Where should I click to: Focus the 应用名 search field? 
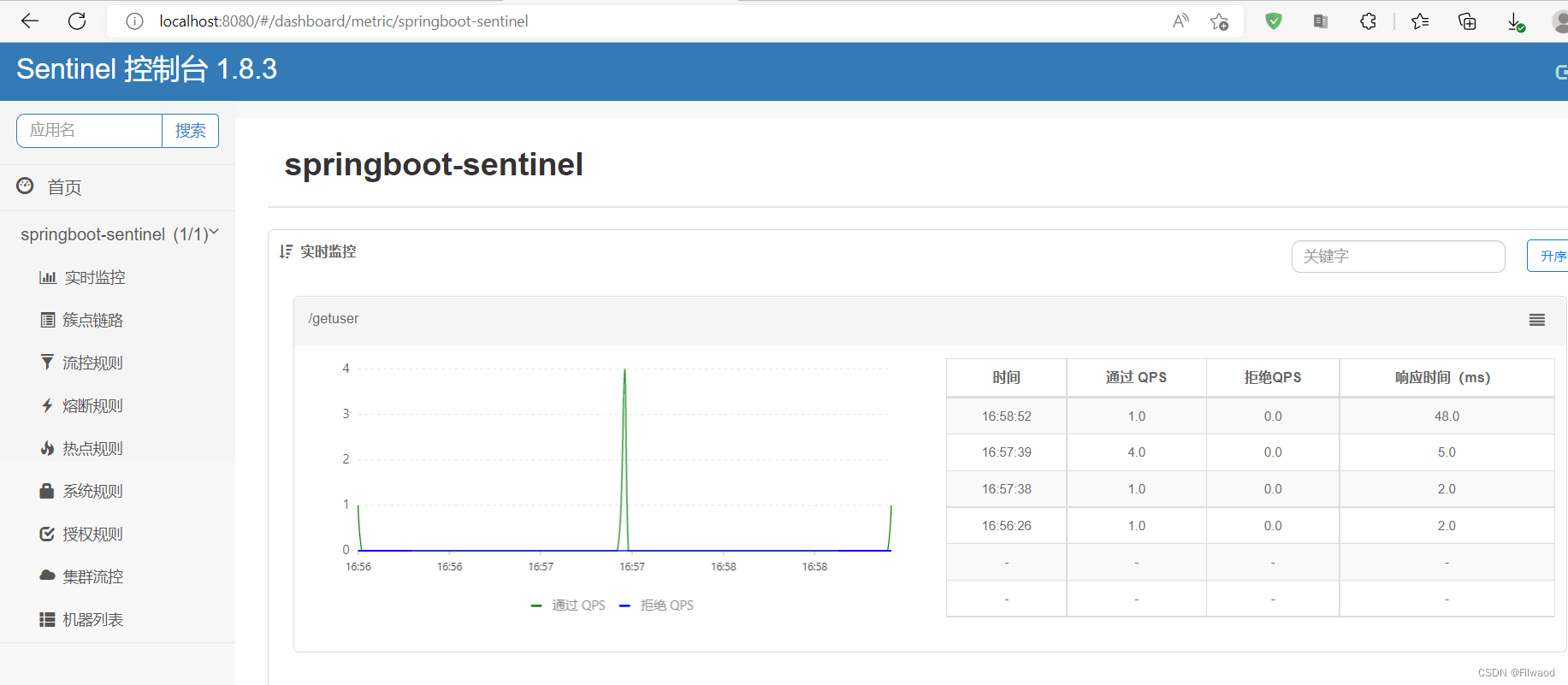tap(89, 130)
